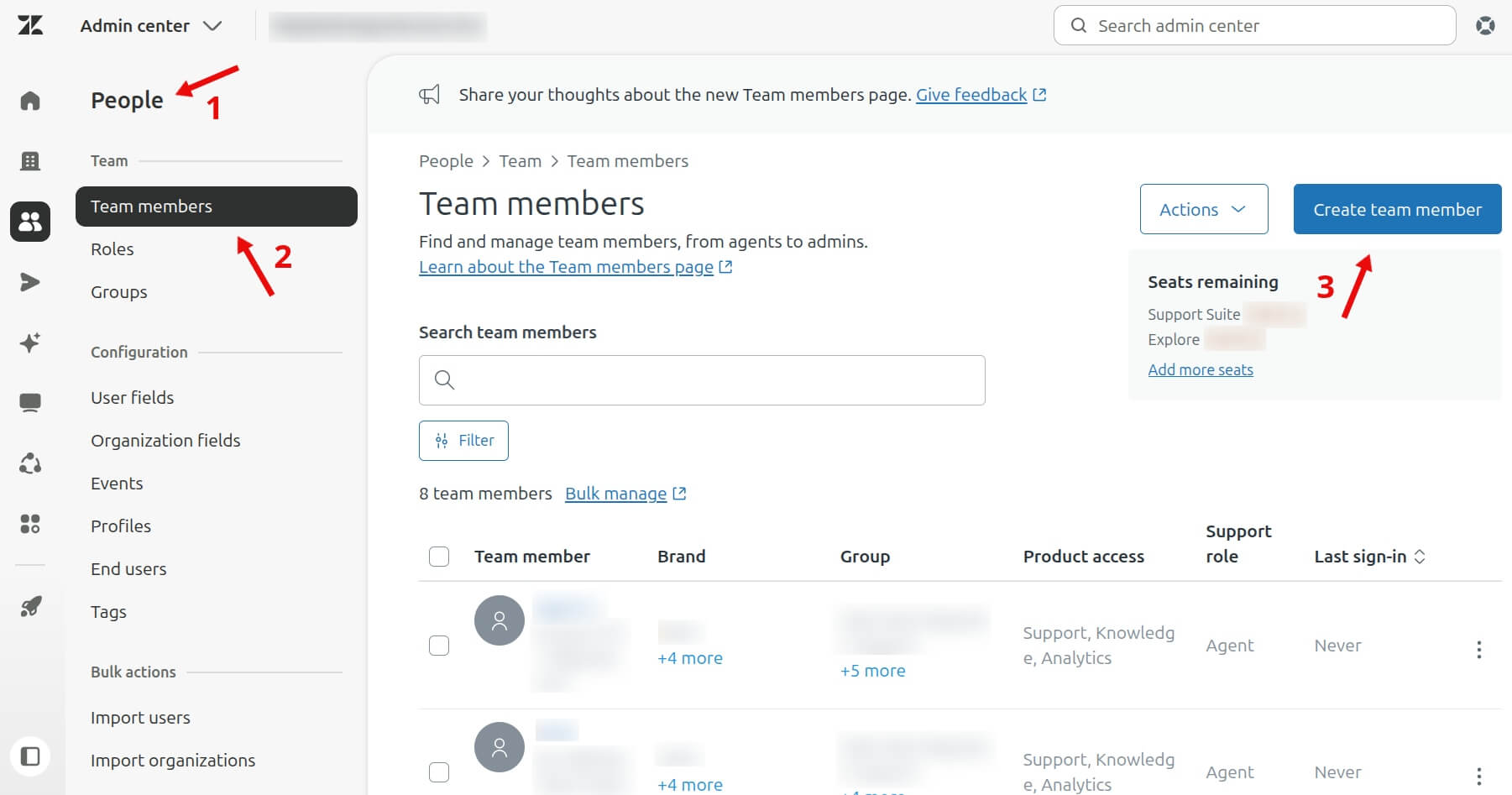This screenshot has height=795, width=1512.
Task: Open the Objects and rules icon
Action: [x=30, y=463]
